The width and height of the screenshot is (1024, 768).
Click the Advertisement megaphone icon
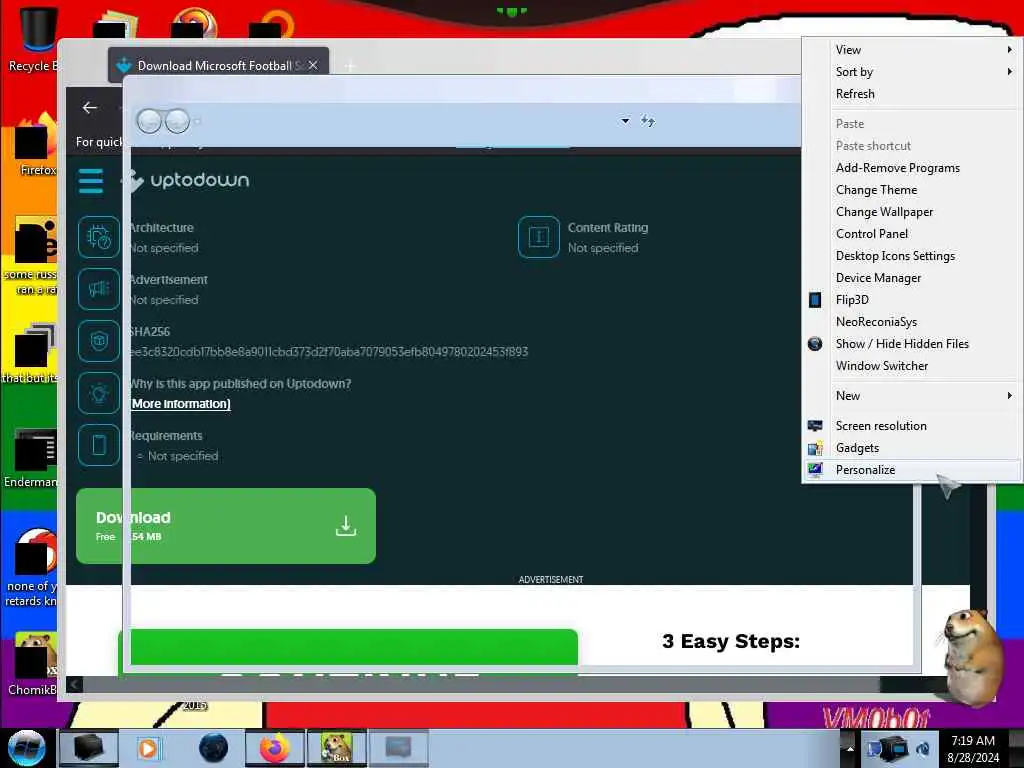(99, 289)
